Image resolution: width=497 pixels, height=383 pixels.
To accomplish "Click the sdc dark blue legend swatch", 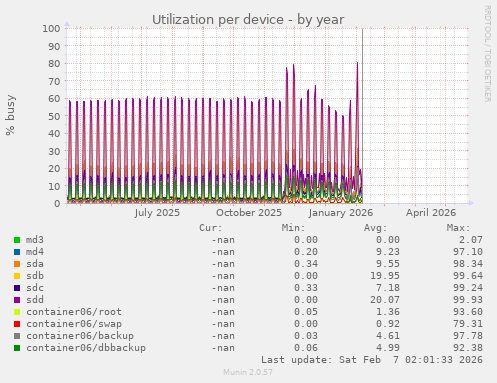I will tap(17, 288).
